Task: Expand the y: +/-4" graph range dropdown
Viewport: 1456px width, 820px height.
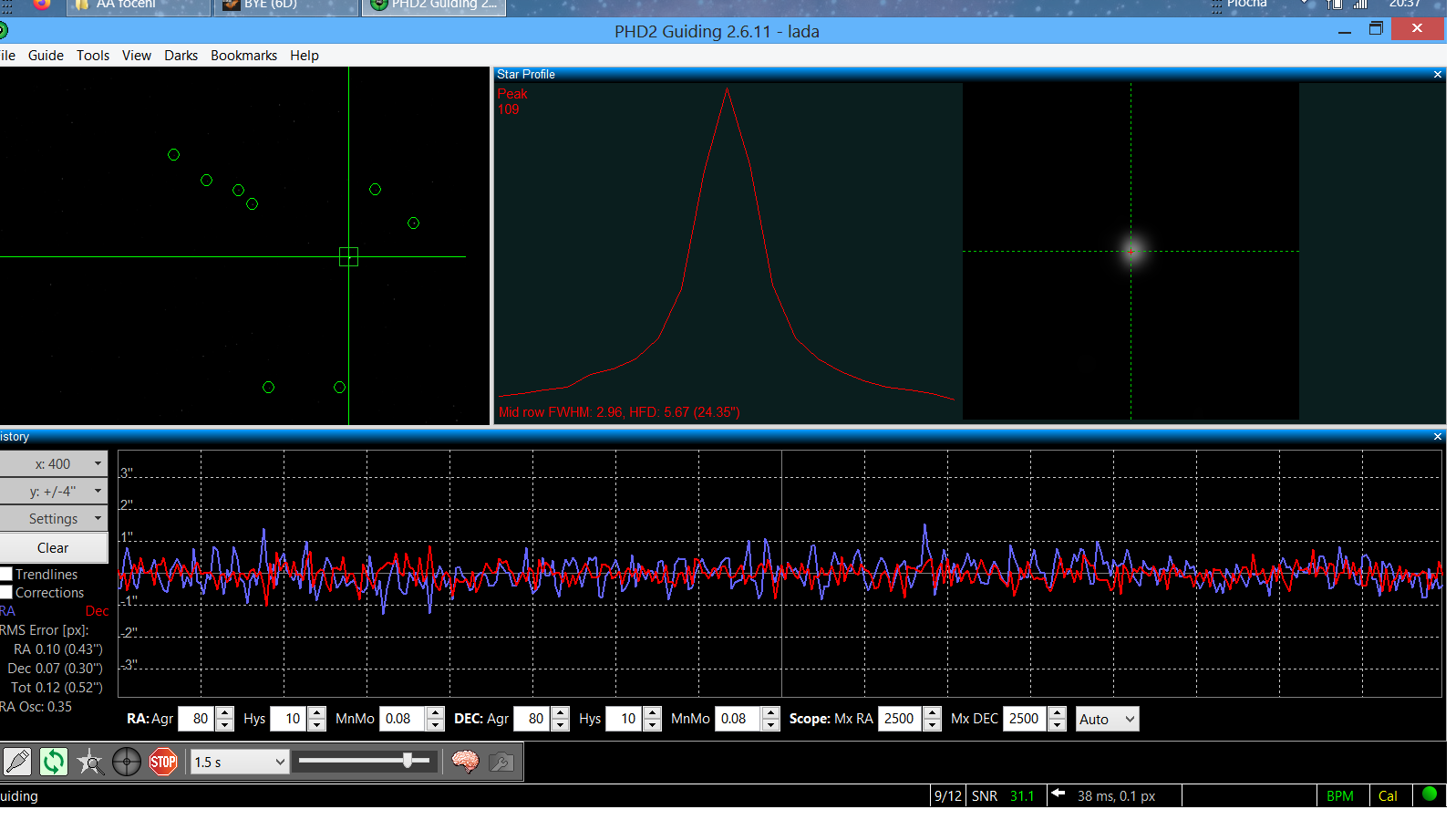Action: click(54, 492)
